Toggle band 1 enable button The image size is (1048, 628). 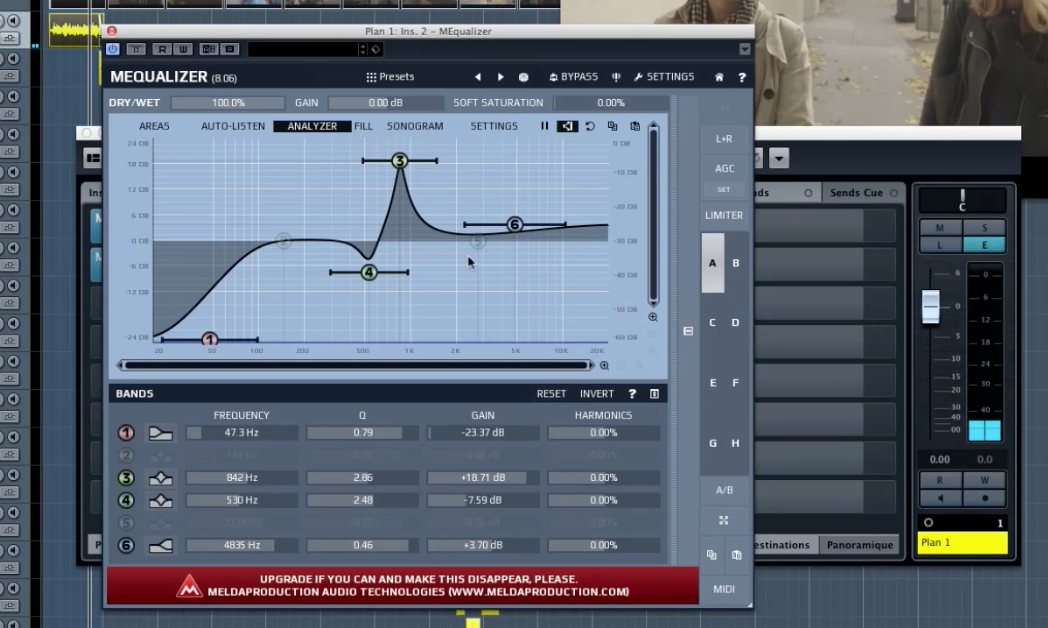126,433
